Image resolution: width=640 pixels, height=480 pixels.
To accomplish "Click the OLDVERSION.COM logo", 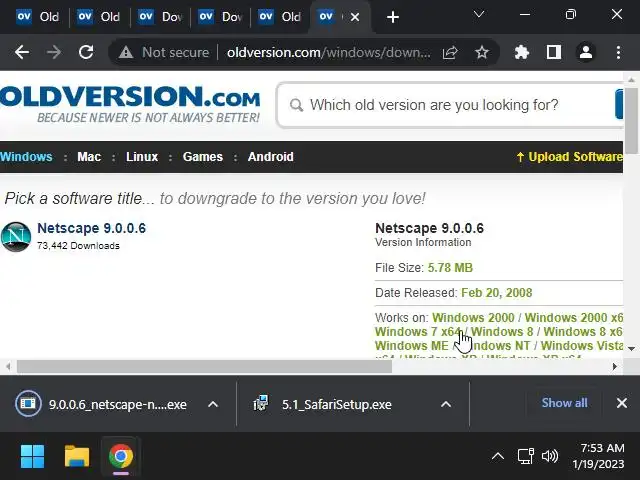I will pyautogui.click(x=130, y=104).
